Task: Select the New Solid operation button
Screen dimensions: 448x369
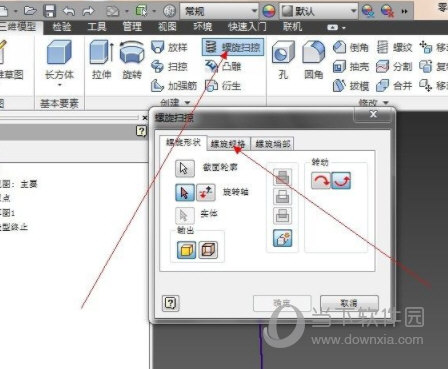Action: pyautogui.click(x=282, y=238)
